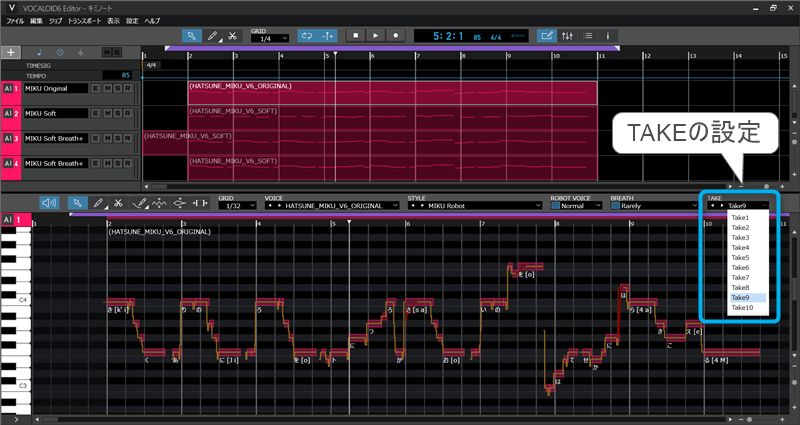Toggle auto-scroll follow playhead button
The height and width of the screenshot is (425, 800).
click(327, 36)
